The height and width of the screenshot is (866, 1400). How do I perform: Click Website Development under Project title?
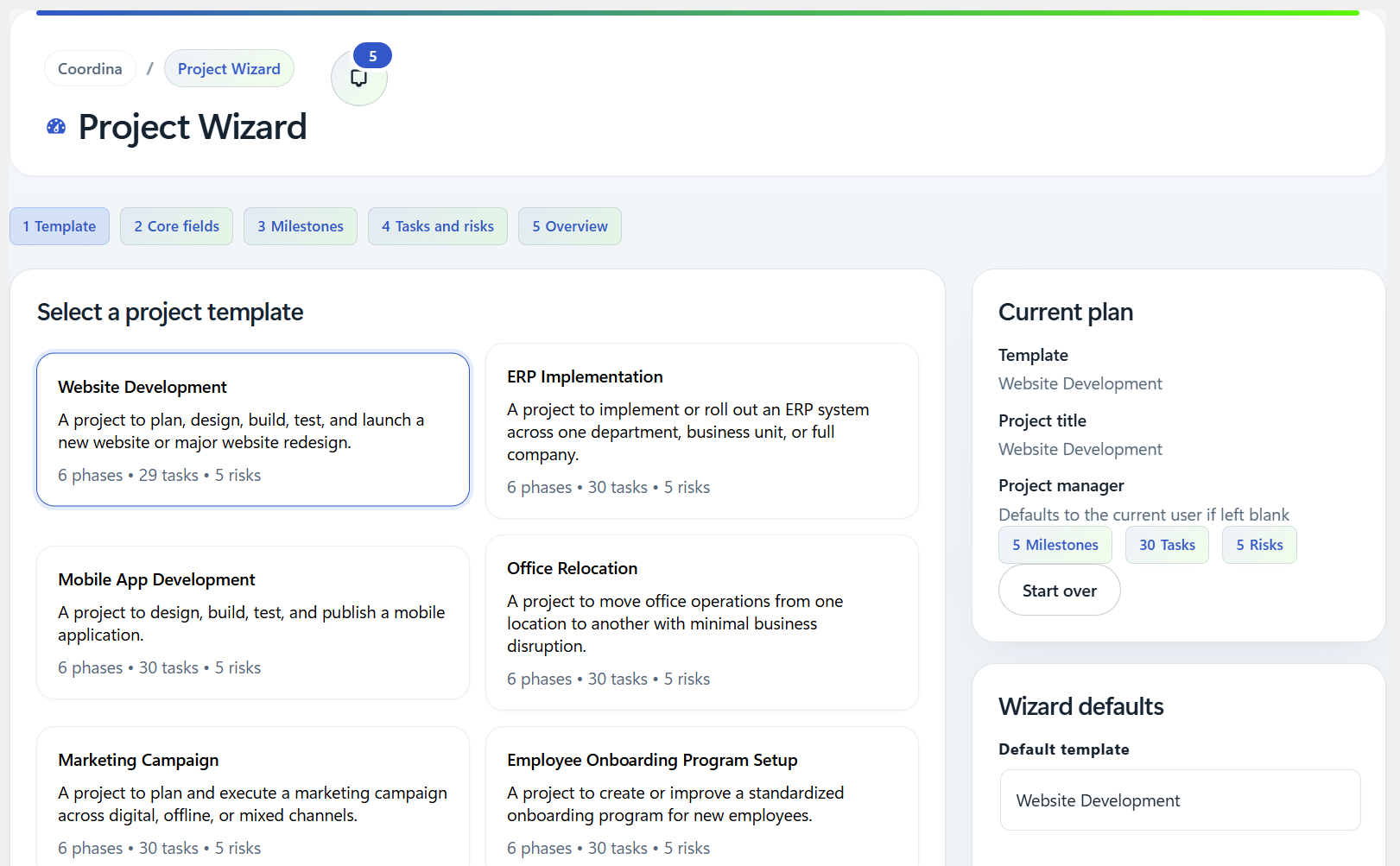(1080, 449)
